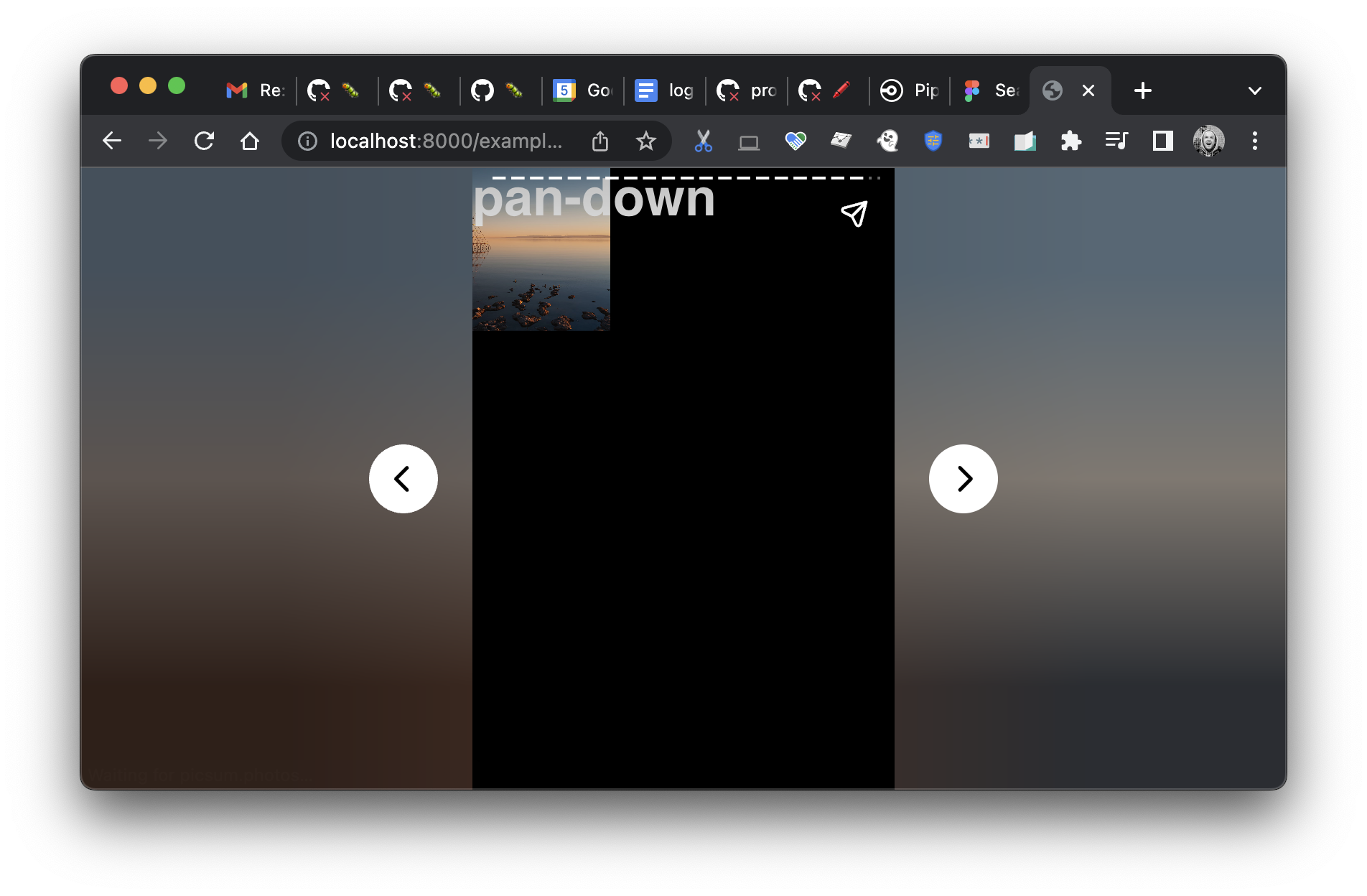
Task: Open the ticket-shaped extension icon
Action: 841,141
